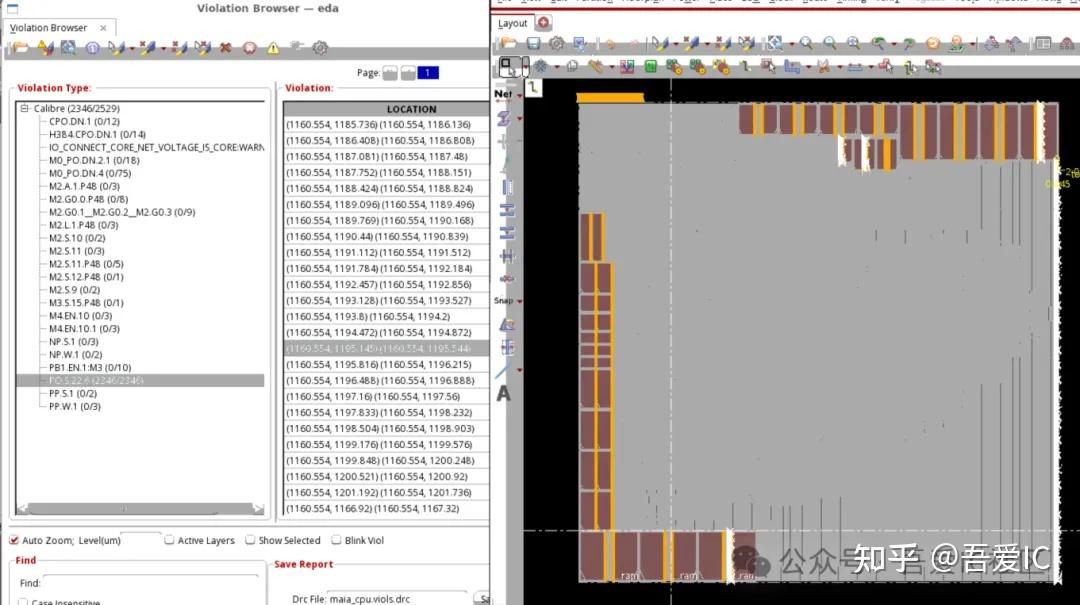Open the settings gear in Violation Browser toolbar
1080x605 pixels.
(319, 47)
